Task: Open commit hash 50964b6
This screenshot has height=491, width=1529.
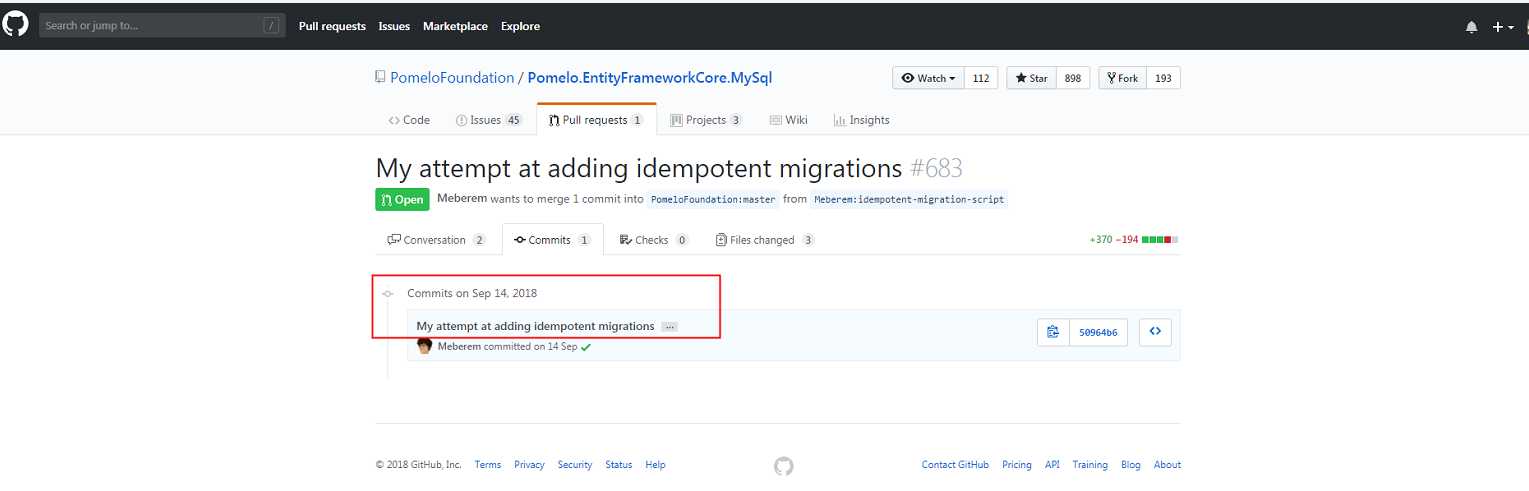Action: pyautogui.click(x=1098, y=332)
